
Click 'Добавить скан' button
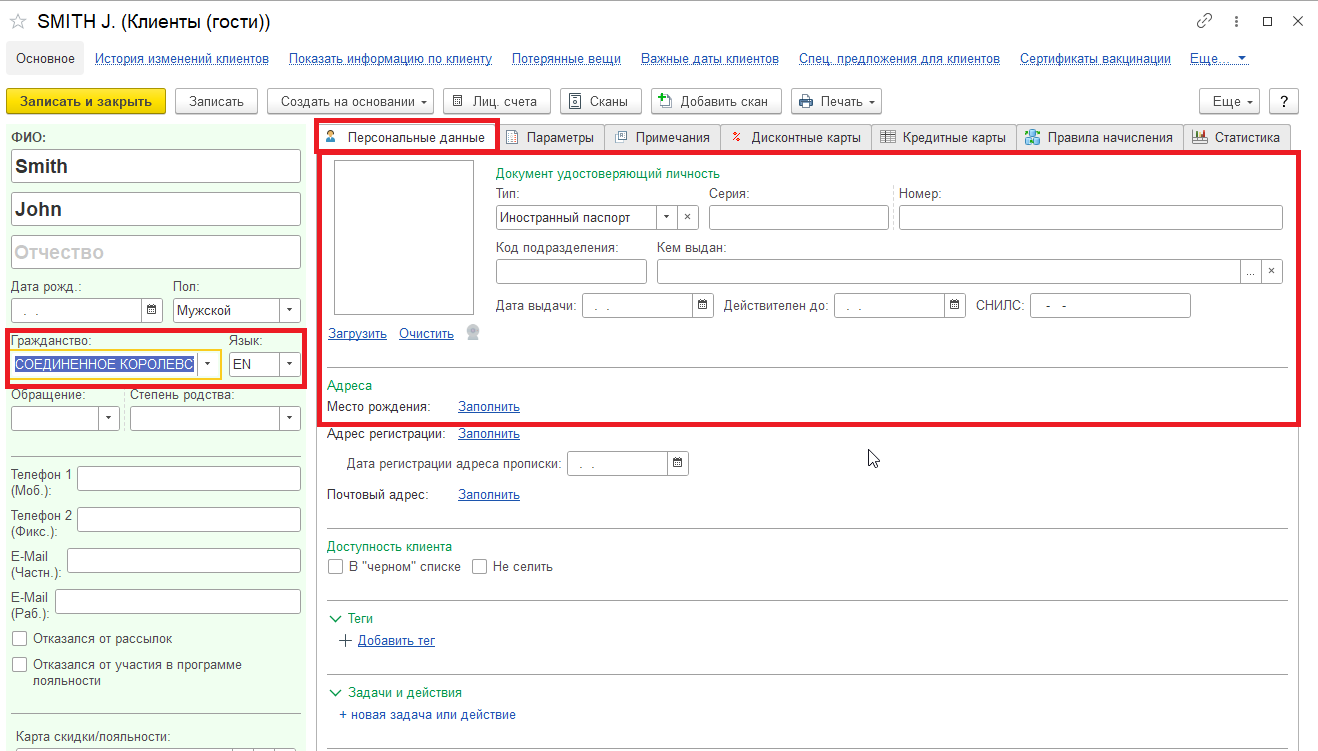point(716,101)
